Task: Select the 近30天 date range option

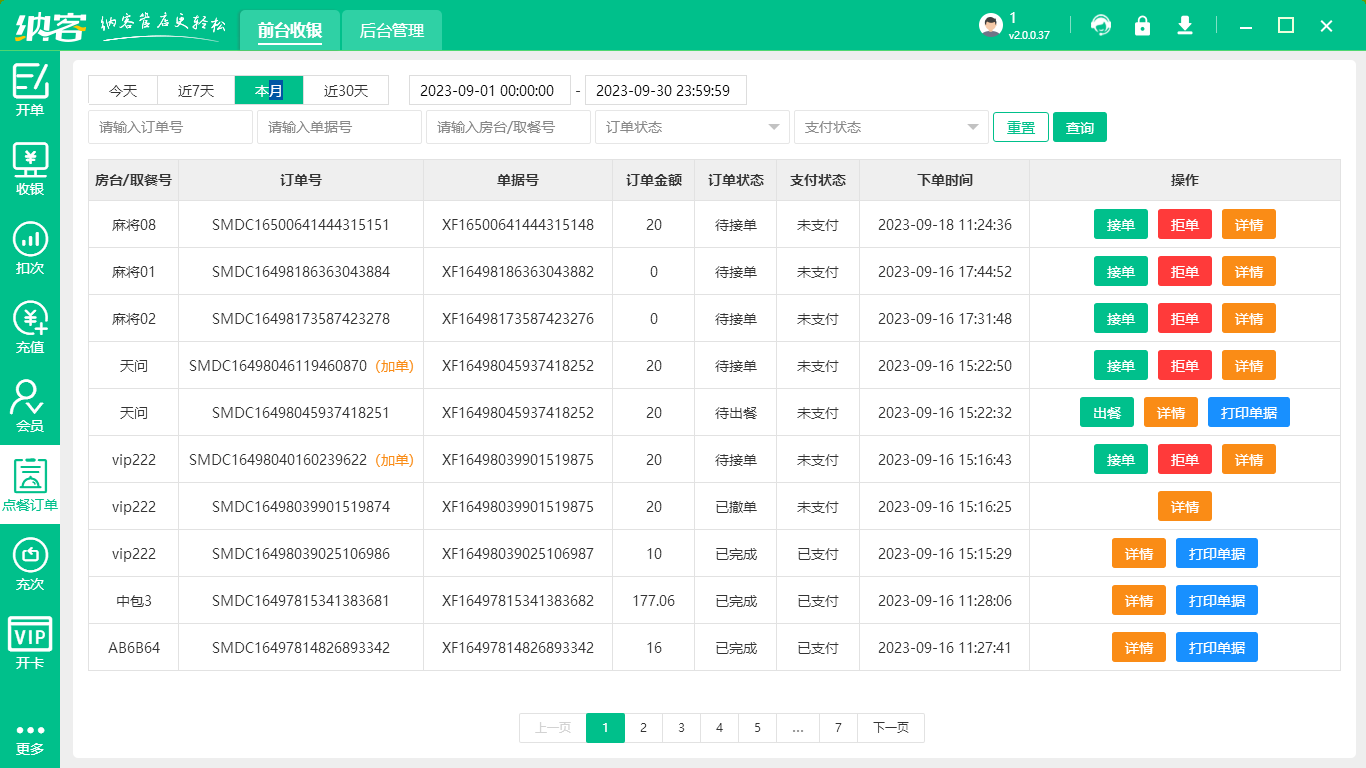Action: click(346, 91)
